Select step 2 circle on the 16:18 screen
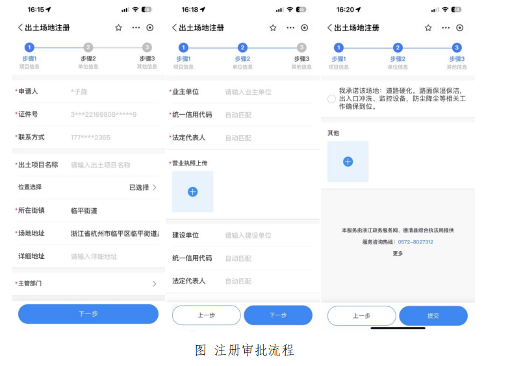 click(x=242, y=48)
